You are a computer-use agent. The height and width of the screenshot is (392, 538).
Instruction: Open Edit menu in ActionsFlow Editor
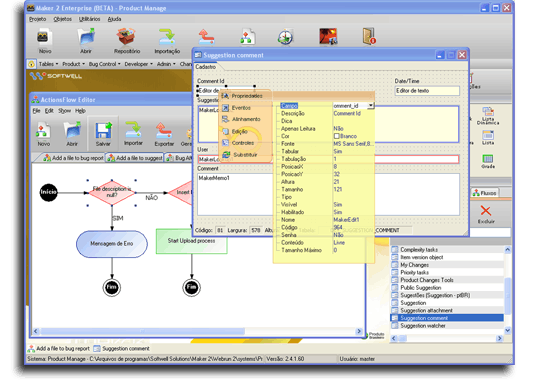point(49,111)
